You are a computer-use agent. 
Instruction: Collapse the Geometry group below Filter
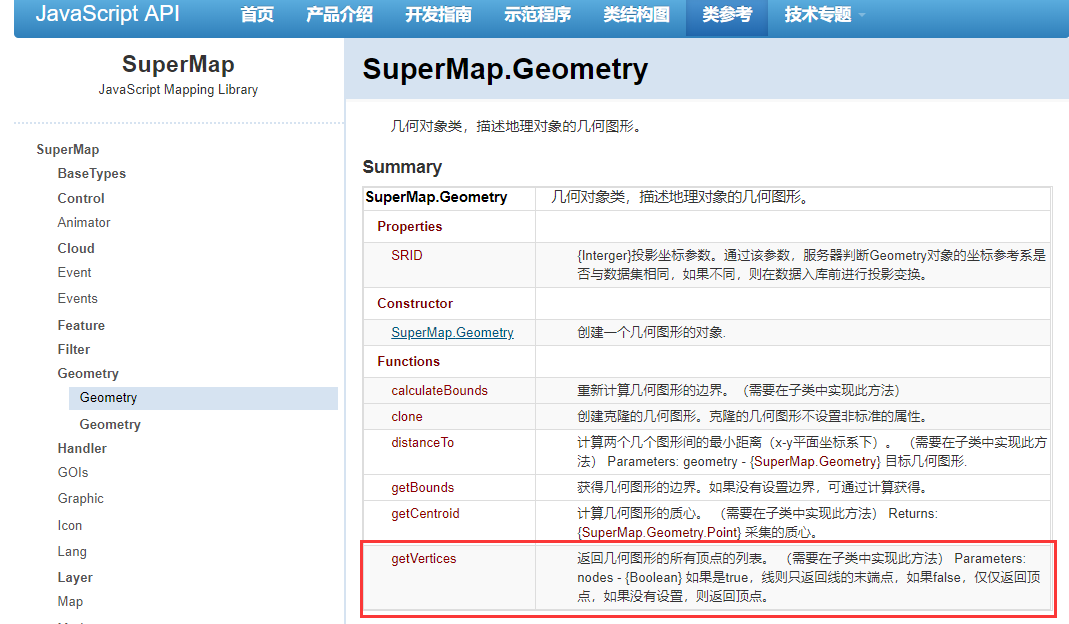(88, 374)
